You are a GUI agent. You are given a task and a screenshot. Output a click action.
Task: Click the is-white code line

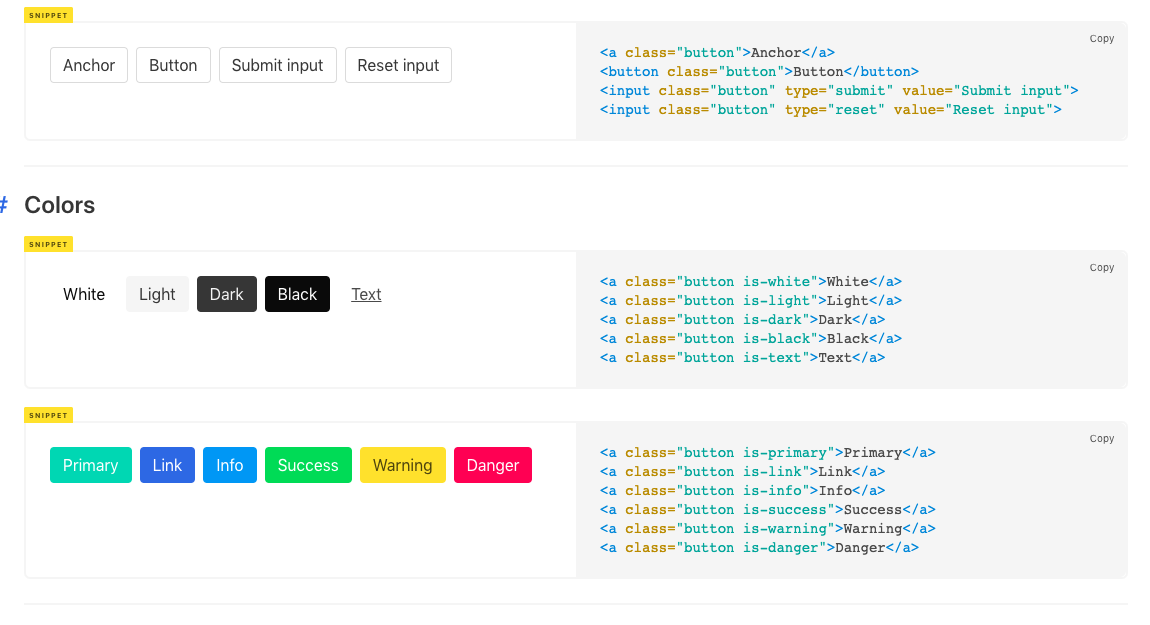click(751, 282)
